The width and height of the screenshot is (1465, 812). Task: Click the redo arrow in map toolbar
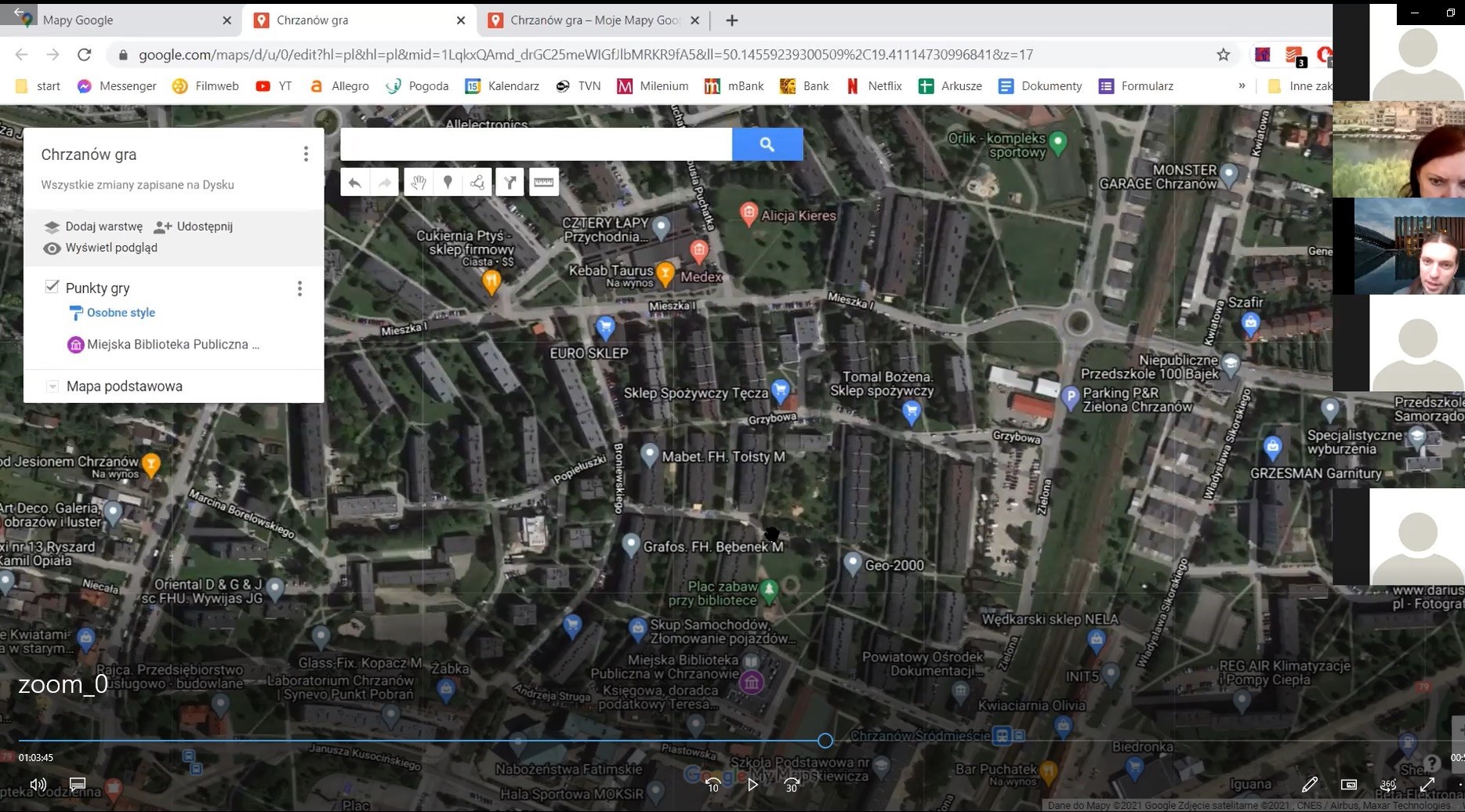385,183
